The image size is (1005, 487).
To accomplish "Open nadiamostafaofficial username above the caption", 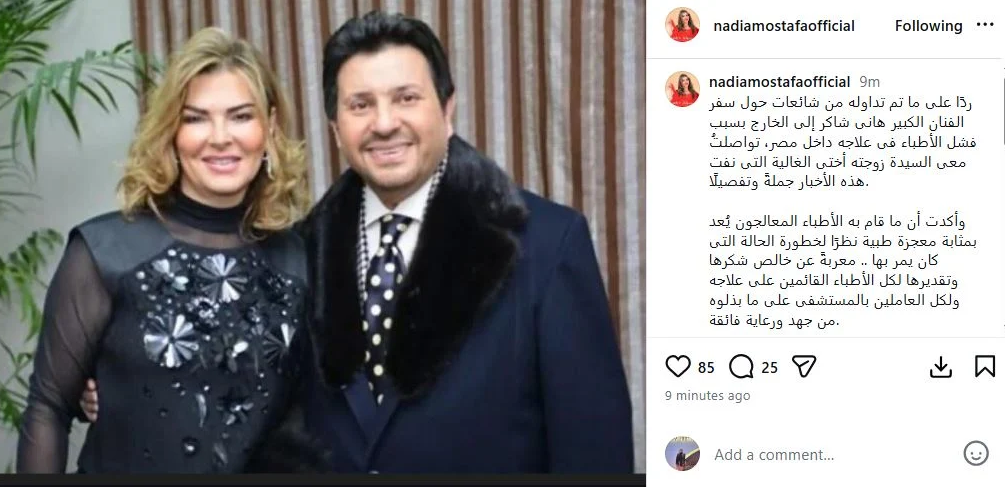I will coord(779,81).
